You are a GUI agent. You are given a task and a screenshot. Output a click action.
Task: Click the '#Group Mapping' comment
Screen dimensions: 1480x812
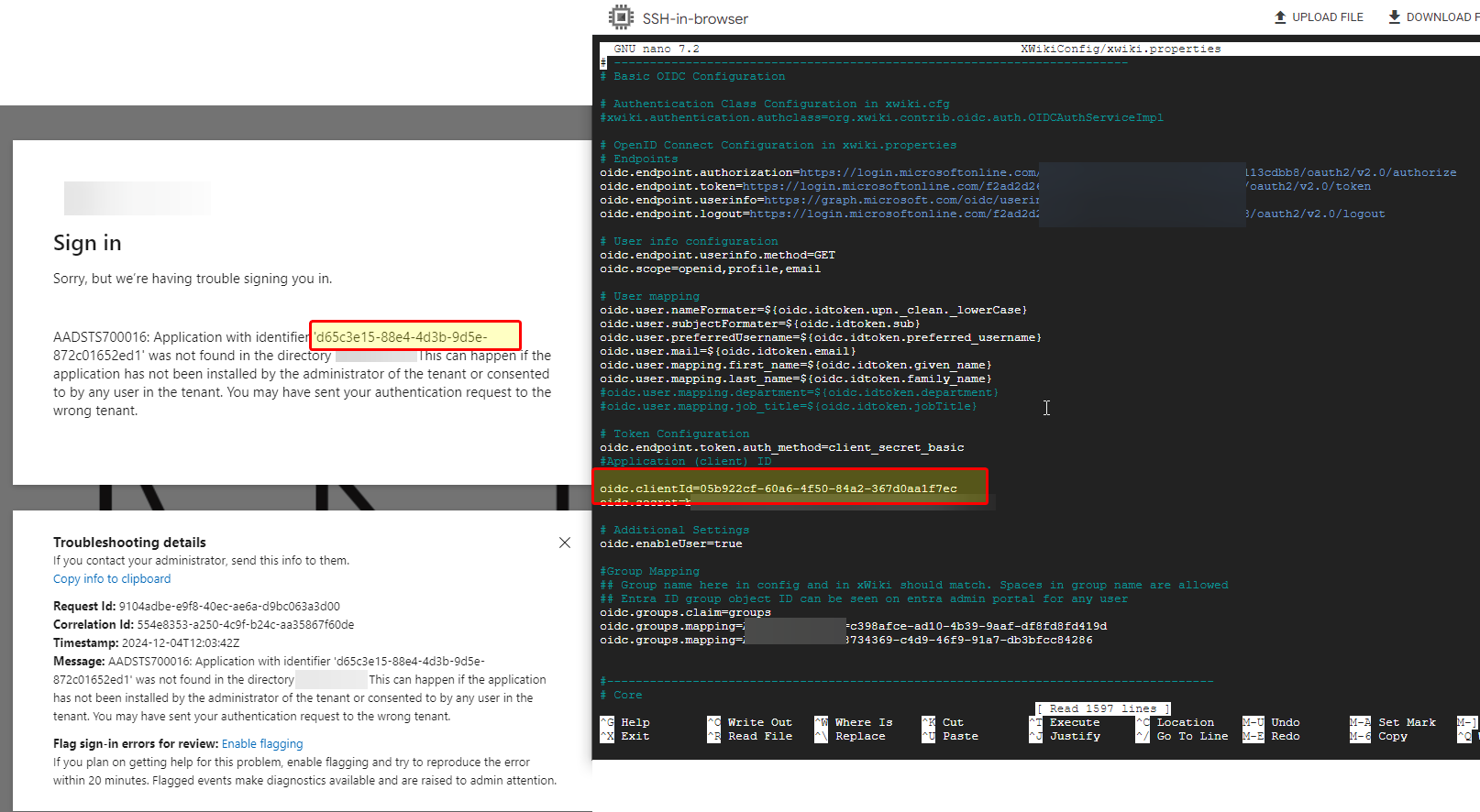pos(650,571)
